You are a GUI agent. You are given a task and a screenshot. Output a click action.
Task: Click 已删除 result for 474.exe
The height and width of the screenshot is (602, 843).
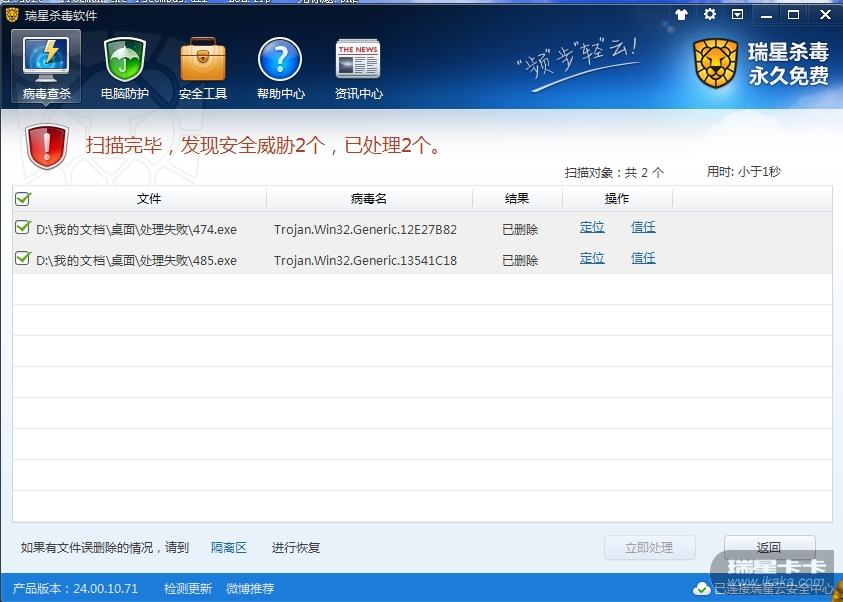520,230
